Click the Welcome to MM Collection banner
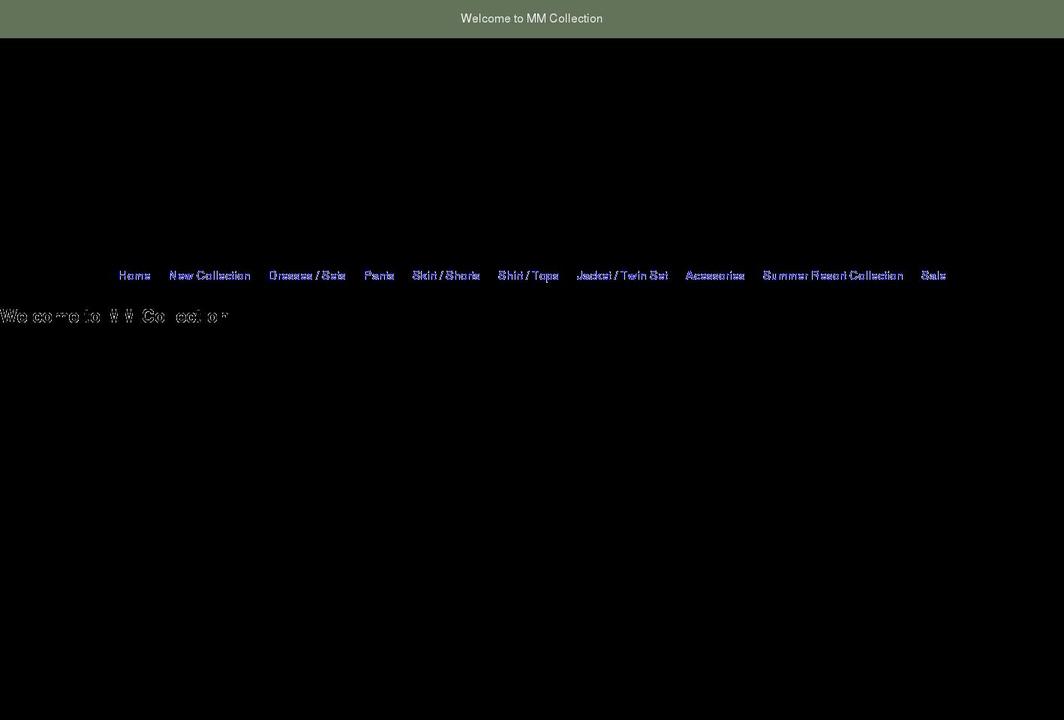This screenshot has width=1064, height=720. tap(531, 18)
